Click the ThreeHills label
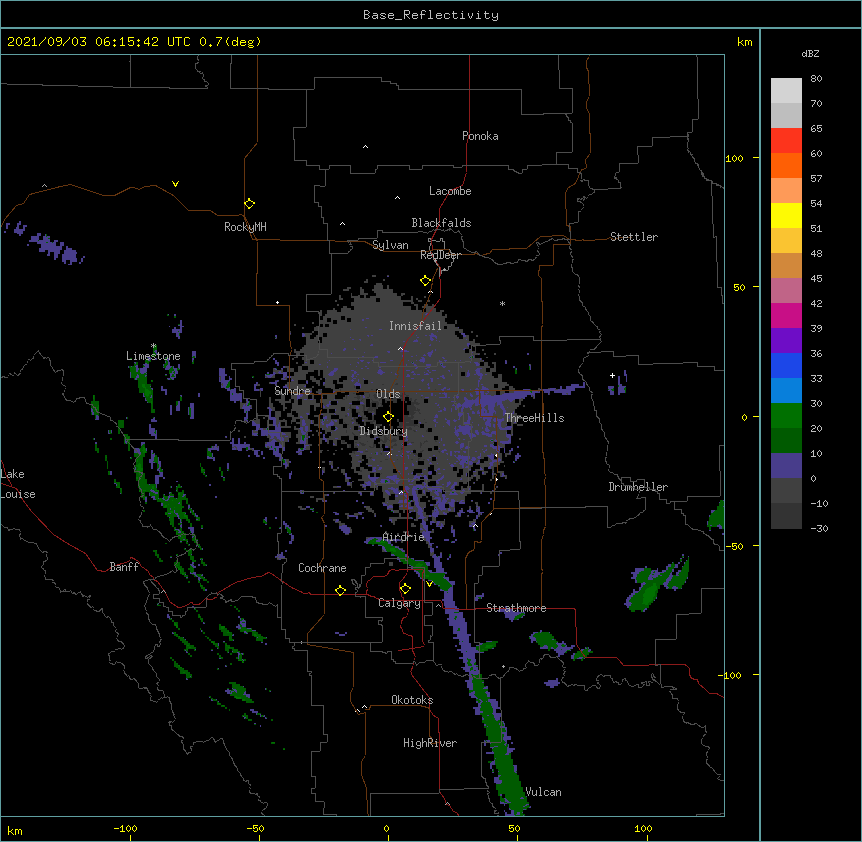The image size is (862, 842). (x=534, y=418)
